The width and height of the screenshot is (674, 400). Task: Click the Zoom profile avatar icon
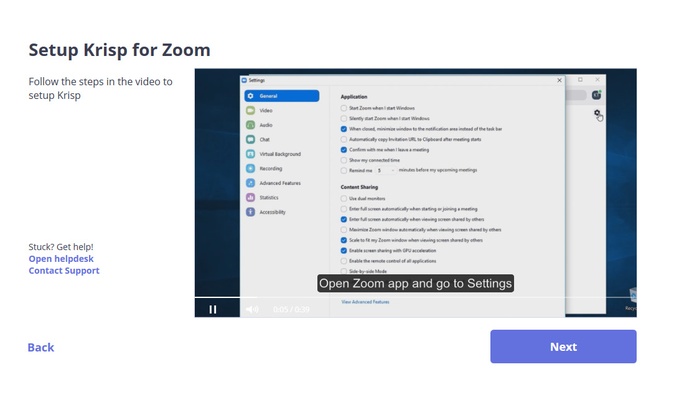(596, 95)
